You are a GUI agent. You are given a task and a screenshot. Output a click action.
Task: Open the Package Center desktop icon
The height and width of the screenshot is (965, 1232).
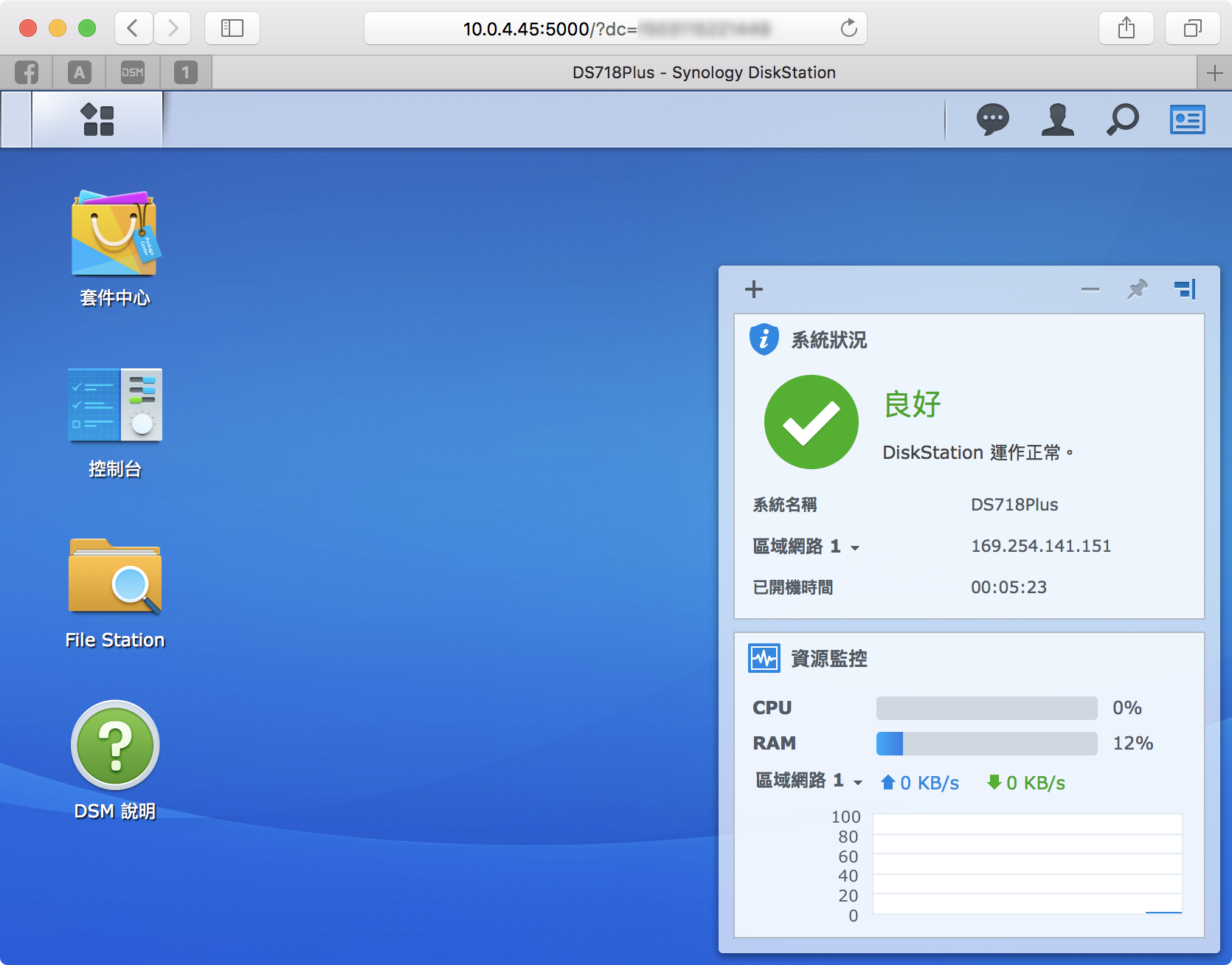114,235
